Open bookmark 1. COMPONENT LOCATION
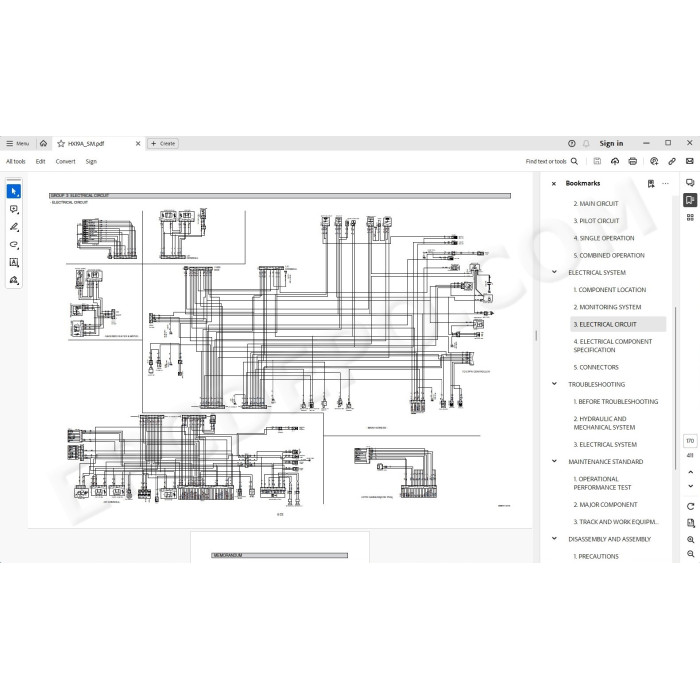The height and width of the screenshot is (700, 700). (x=609, y=290)
